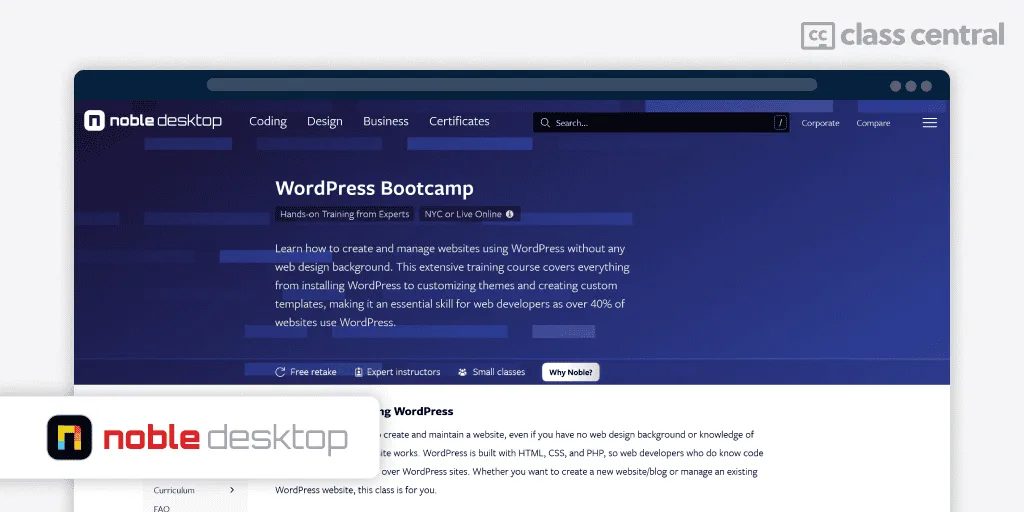1024x512 pixels.
Task: Click the Expert instructors icon
Action: (359, 372)
